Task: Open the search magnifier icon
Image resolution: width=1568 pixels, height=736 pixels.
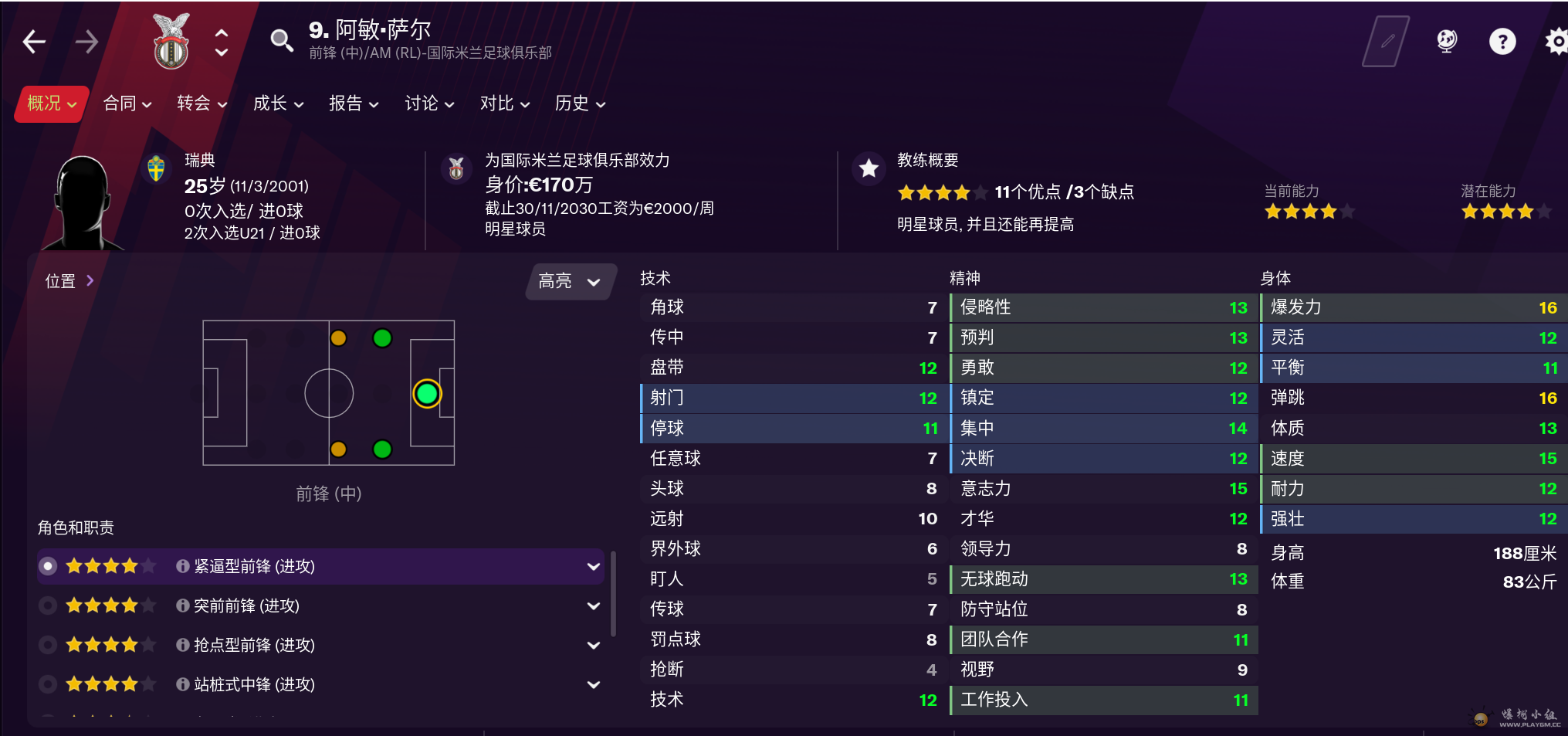Action: click(x=282, y=40)
